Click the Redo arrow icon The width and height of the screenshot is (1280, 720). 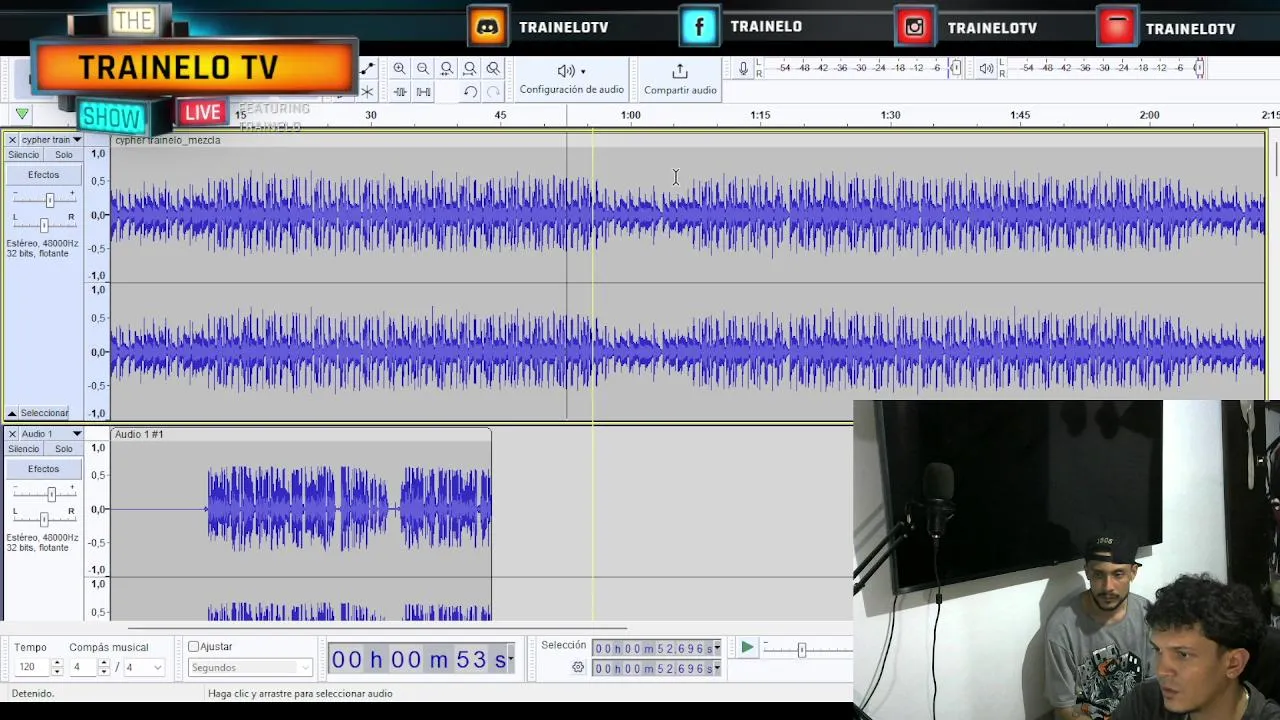(493, 92)
